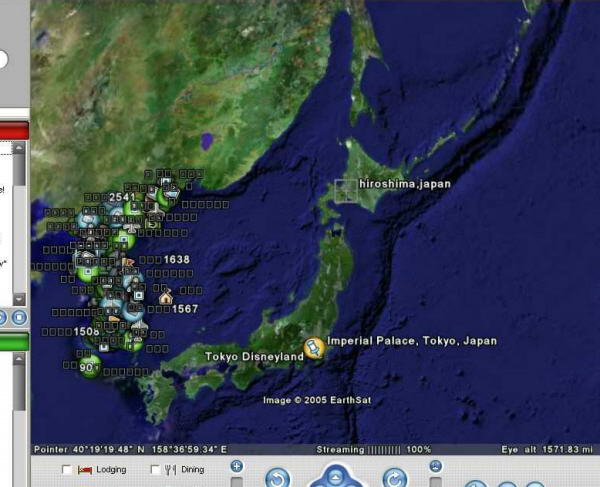Enable the Lodging layer checkbox
Viewport: 600px width, 487px height.
click(67, 470)
